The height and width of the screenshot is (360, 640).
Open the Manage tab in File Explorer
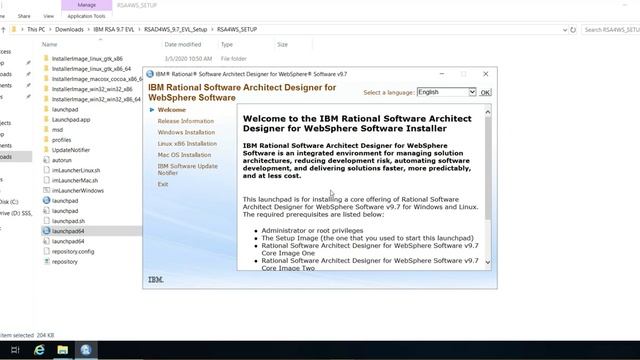click(87, 5)
